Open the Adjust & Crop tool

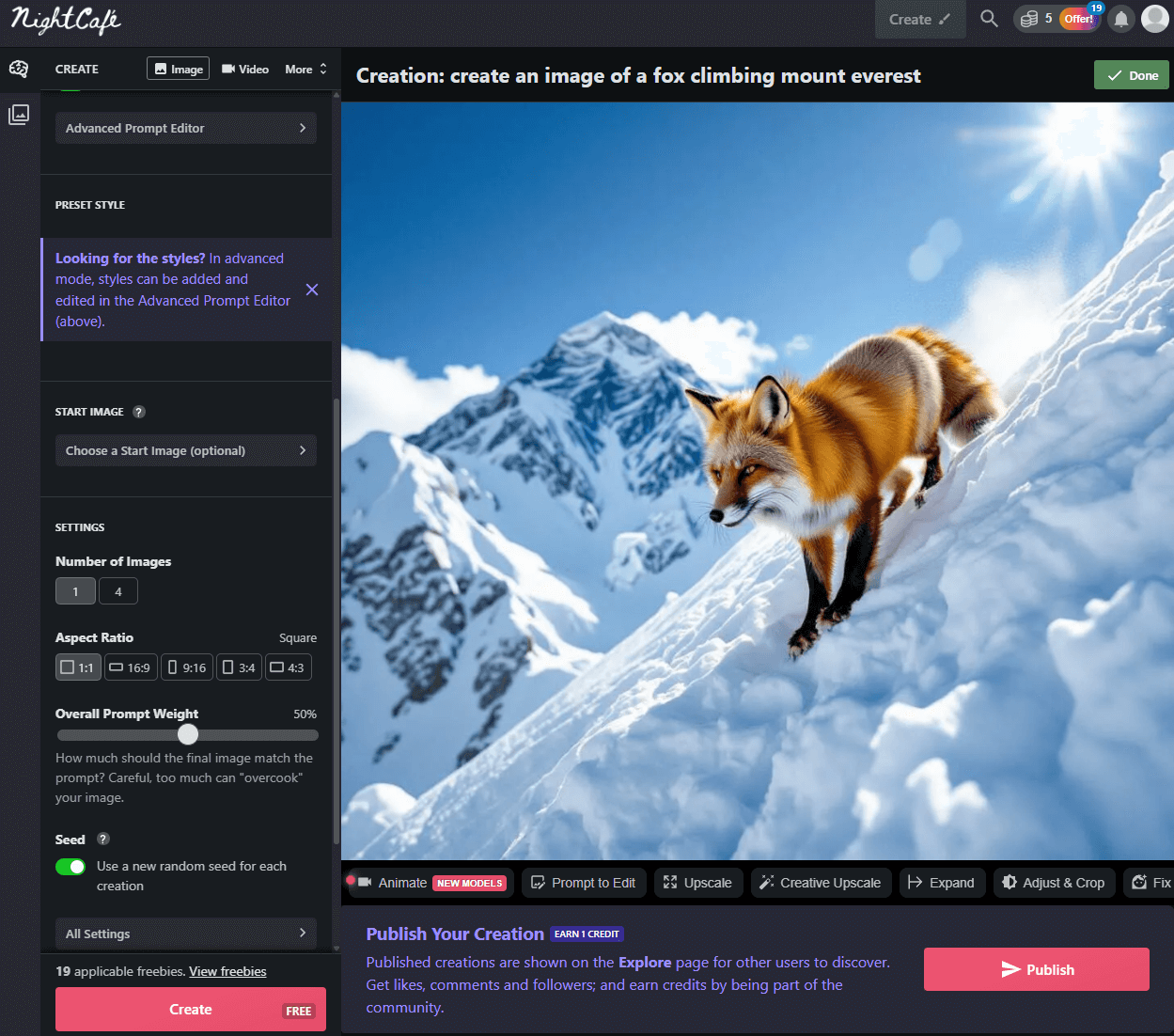click(1054, 882)
